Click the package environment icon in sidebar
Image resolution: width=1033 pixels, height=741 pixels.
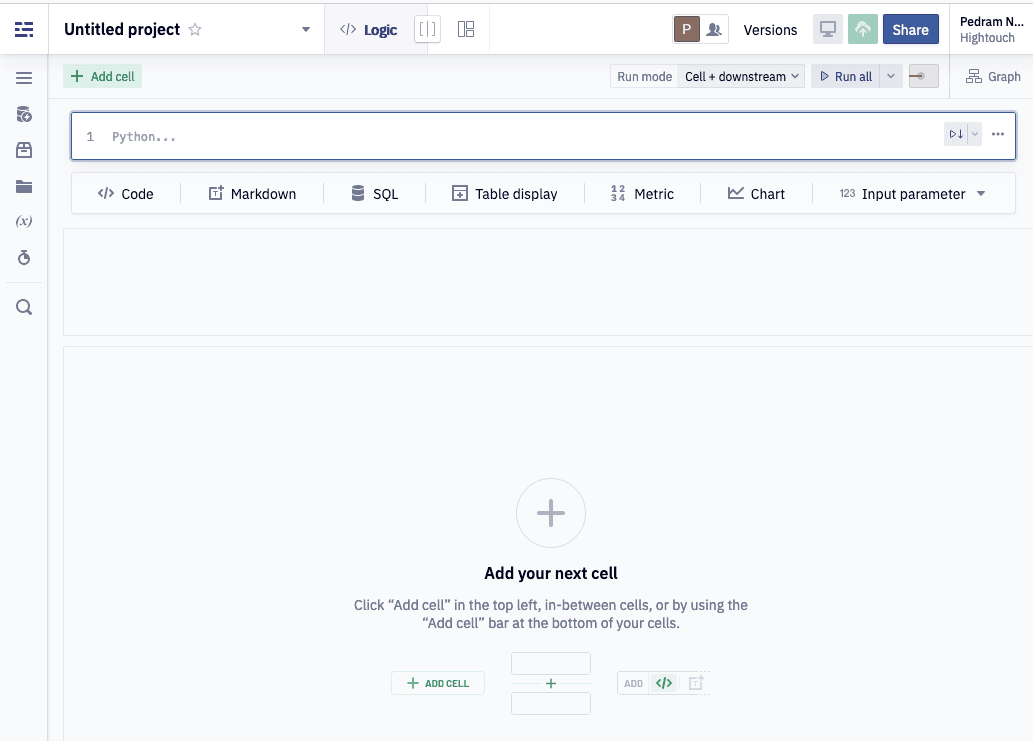(24, 150)
